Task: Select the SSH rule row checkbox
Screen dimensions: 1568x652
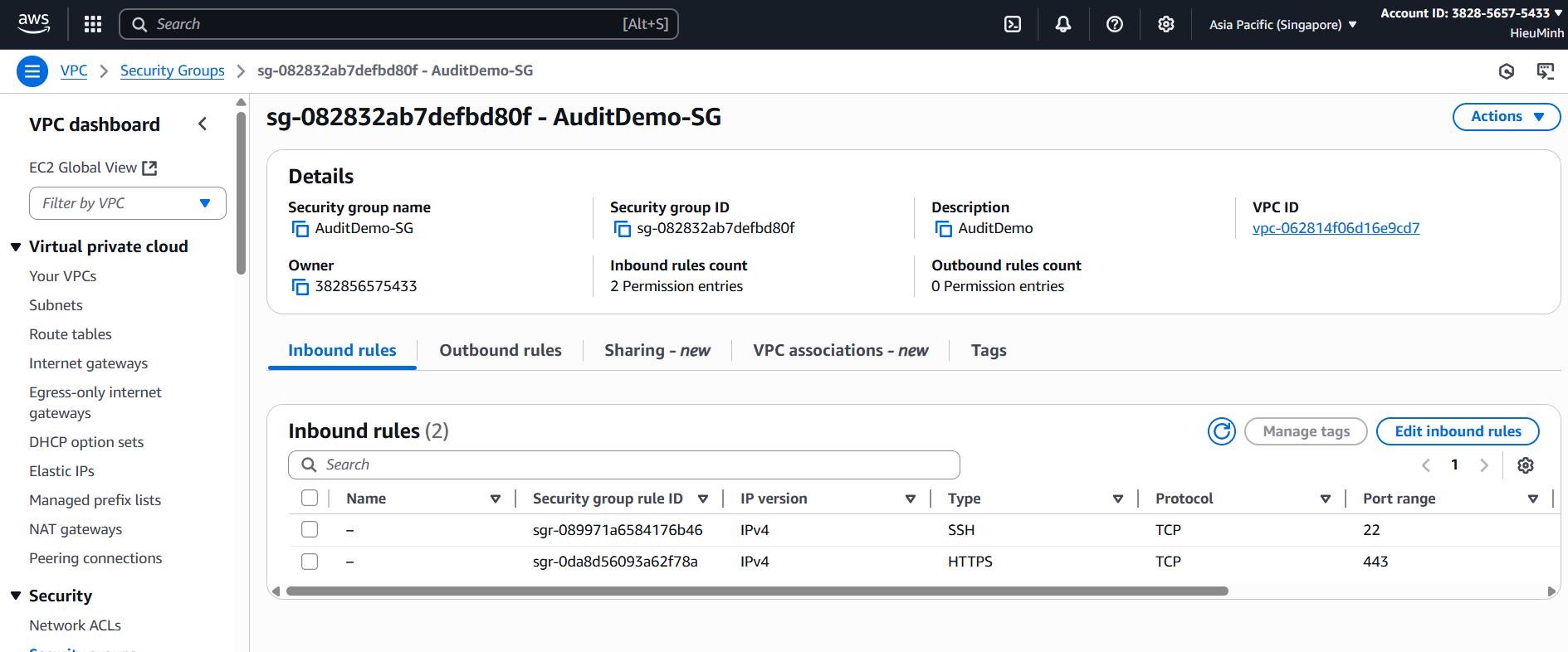Action: 310,529
